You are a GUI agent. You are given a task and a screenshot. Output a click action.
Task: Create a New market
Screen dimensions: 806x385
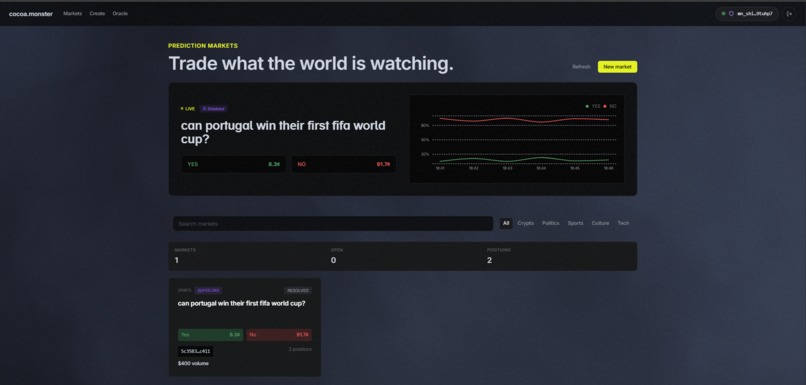617,67
